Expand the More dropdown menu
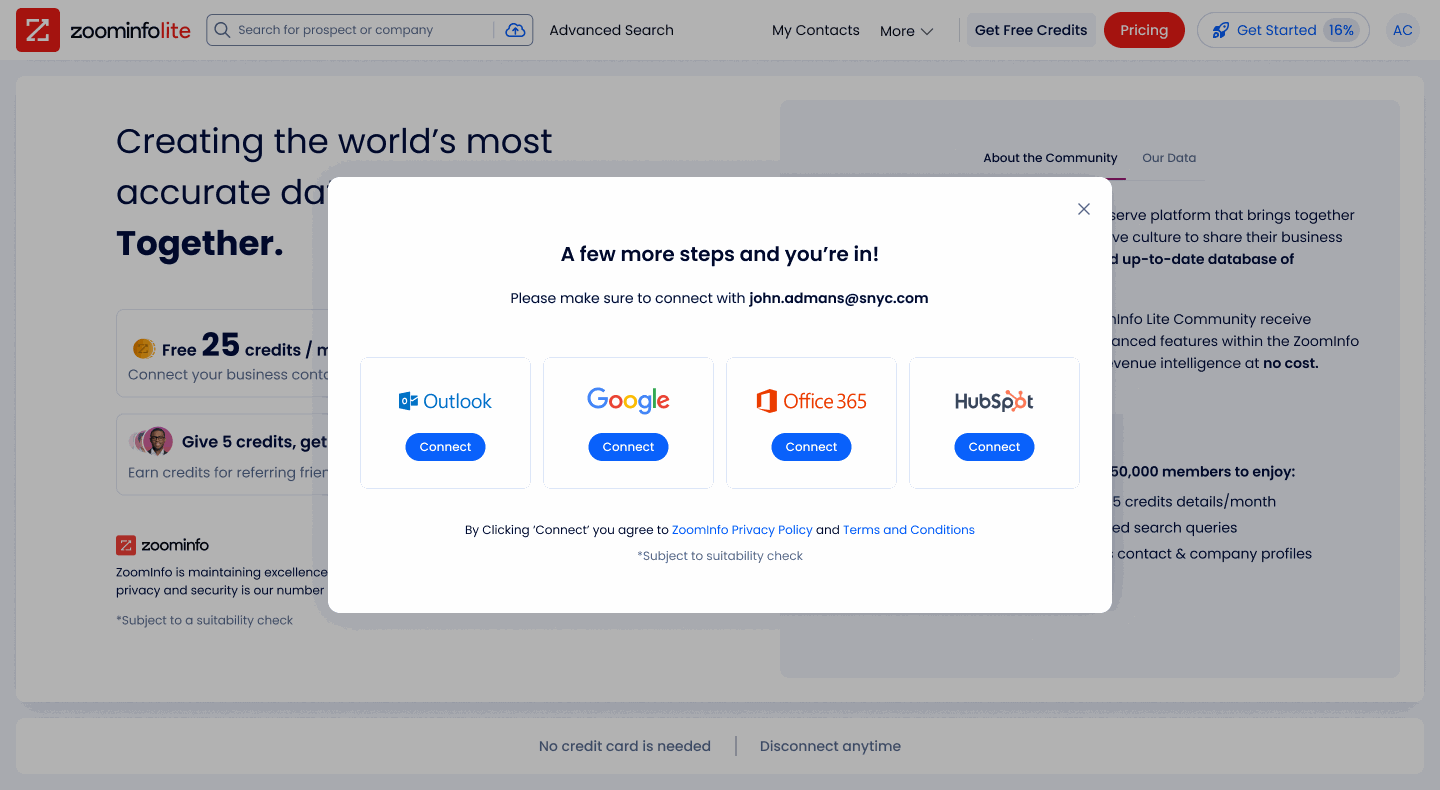The image size is (1440, 790). click(x=906, y=31)
